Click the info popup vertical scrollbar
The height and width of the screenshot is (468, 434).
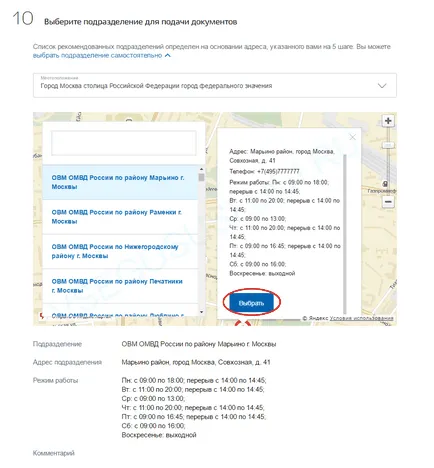(345, 233)
